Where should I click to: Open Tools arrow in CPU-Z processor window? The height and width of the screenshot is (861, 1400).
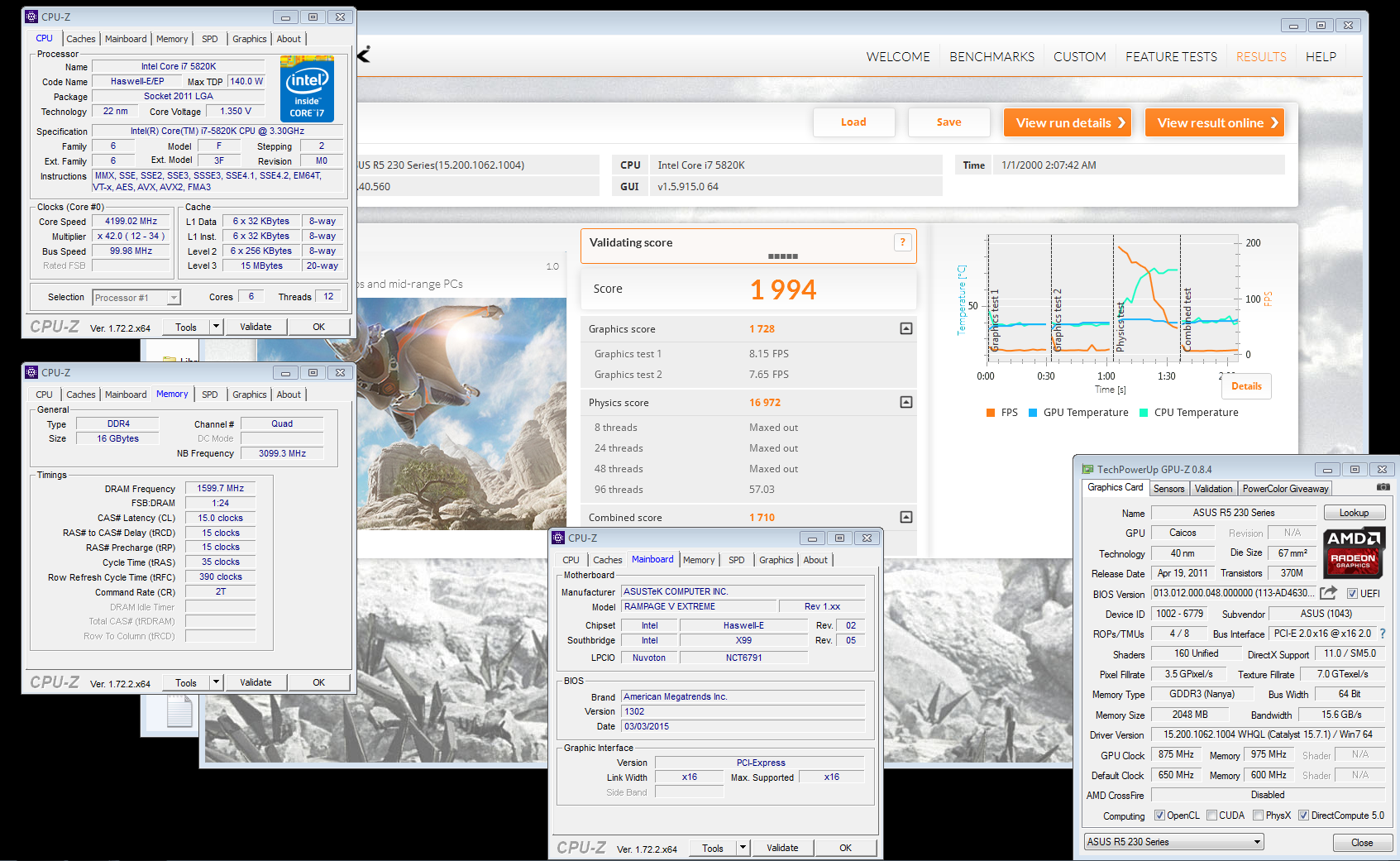217,327
